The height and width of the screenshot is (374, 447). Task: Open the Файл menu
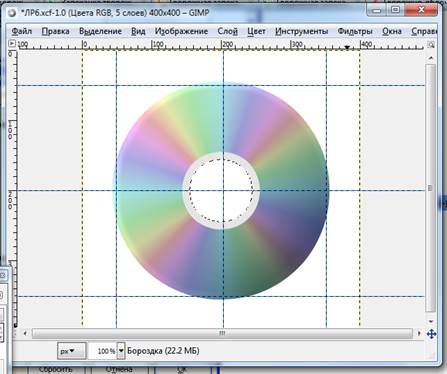(22, 31)
